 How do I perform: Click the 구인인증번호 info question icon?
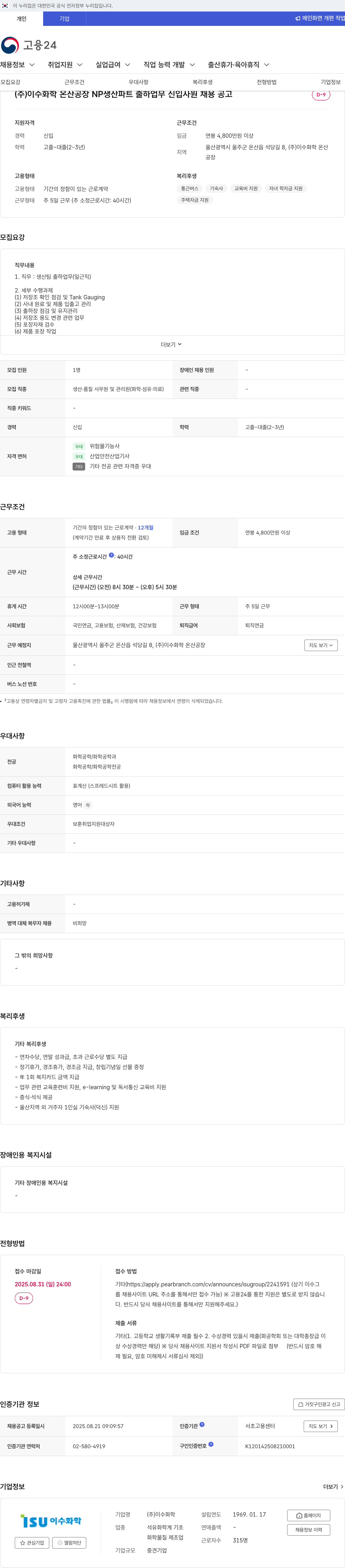[x=211, y=1444]
